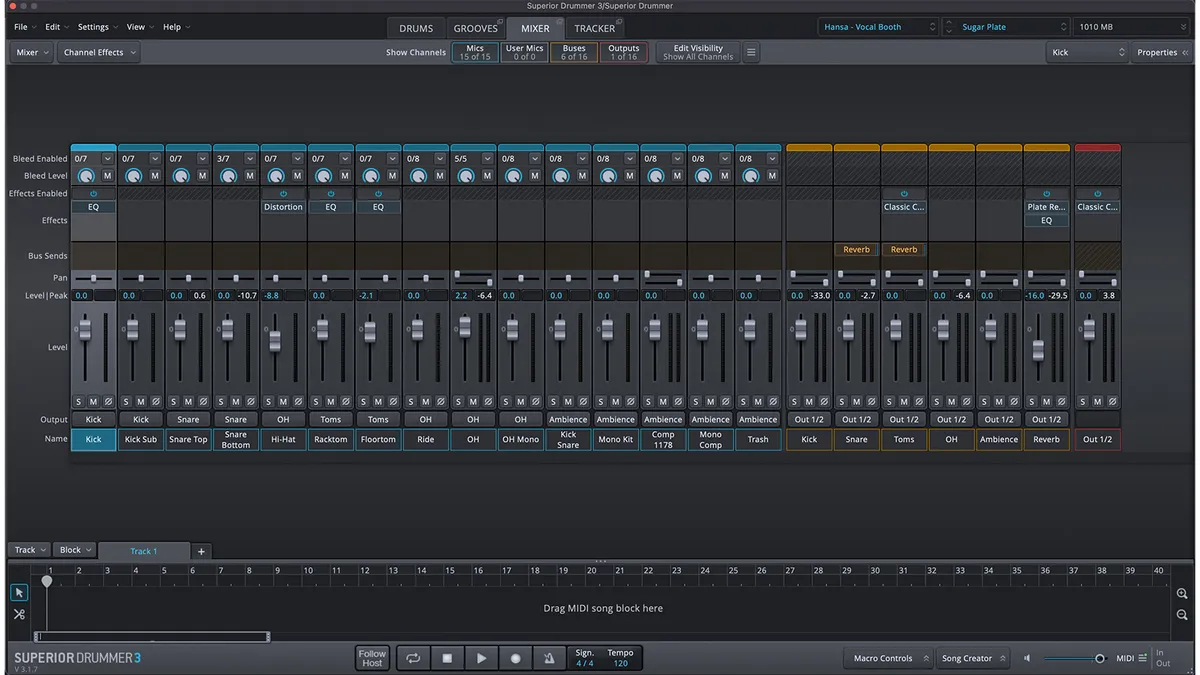The height and width of the screenshot is (675, 1200).
Task: Solo the Kick channel
Action: (x=79, y=402)
